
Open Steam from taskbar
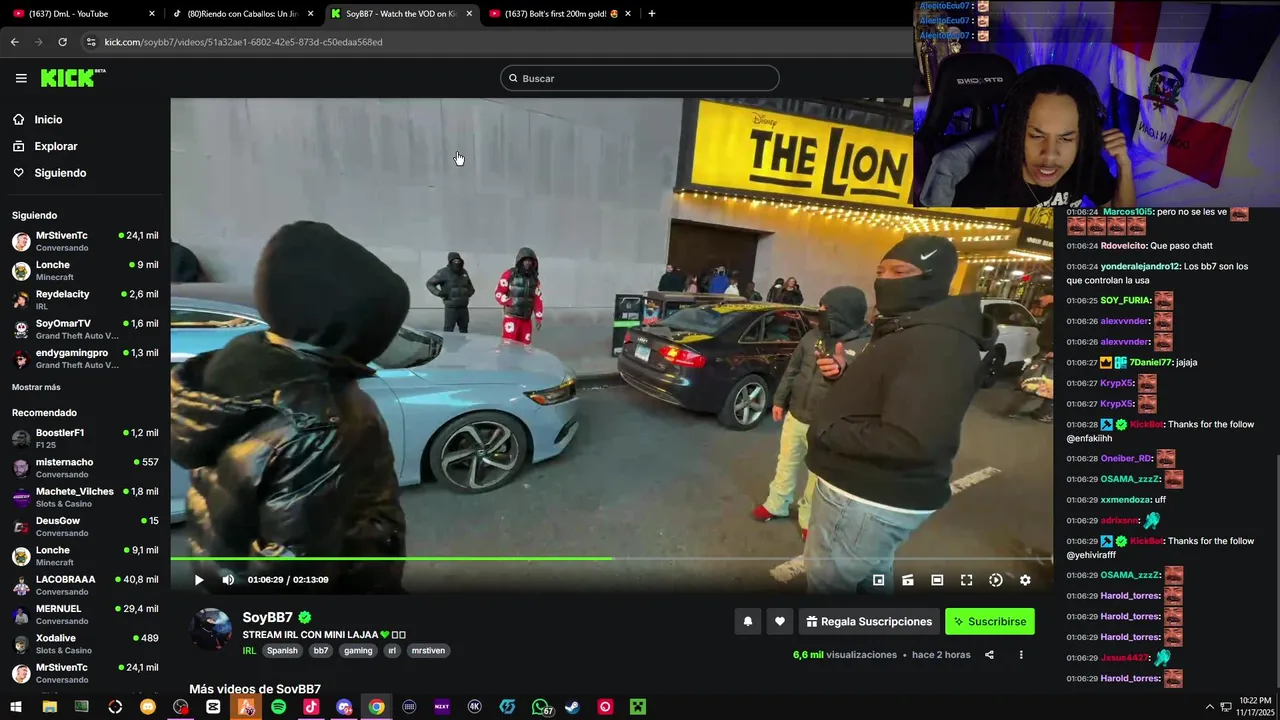pyautogui.click(x=572, y=707)
